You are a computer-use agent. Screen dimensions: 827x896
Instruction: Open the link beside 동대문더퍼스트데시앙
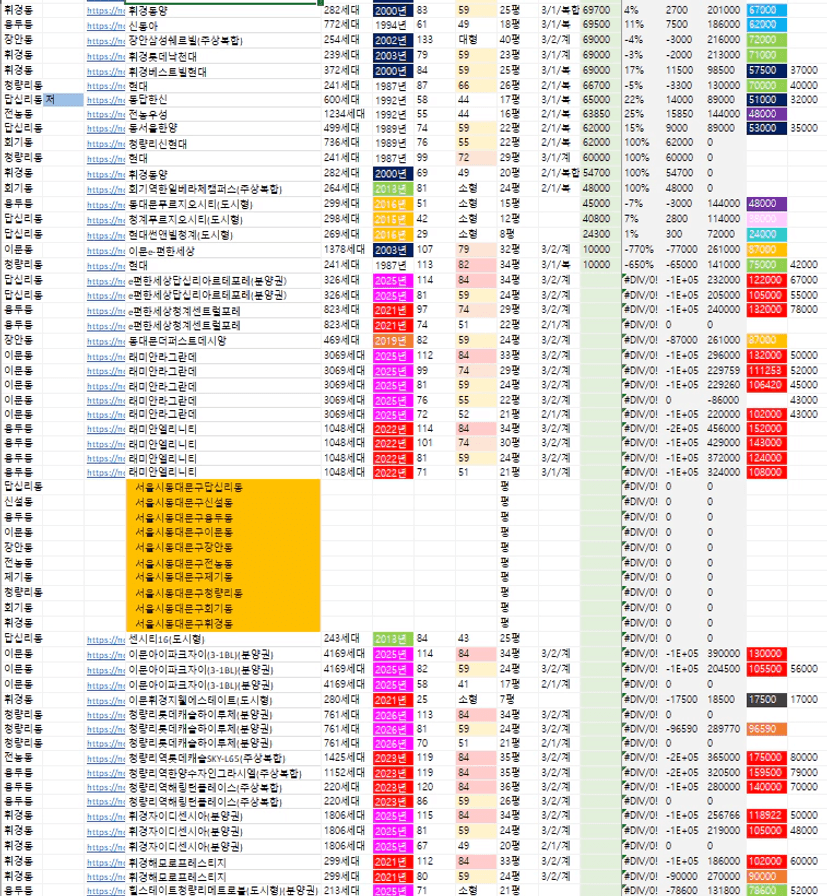coord(106,341)
